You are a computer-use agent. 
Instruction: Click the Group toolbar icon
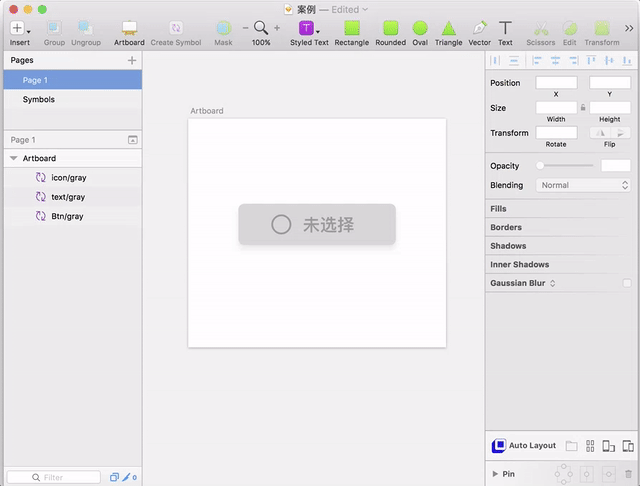54,28
